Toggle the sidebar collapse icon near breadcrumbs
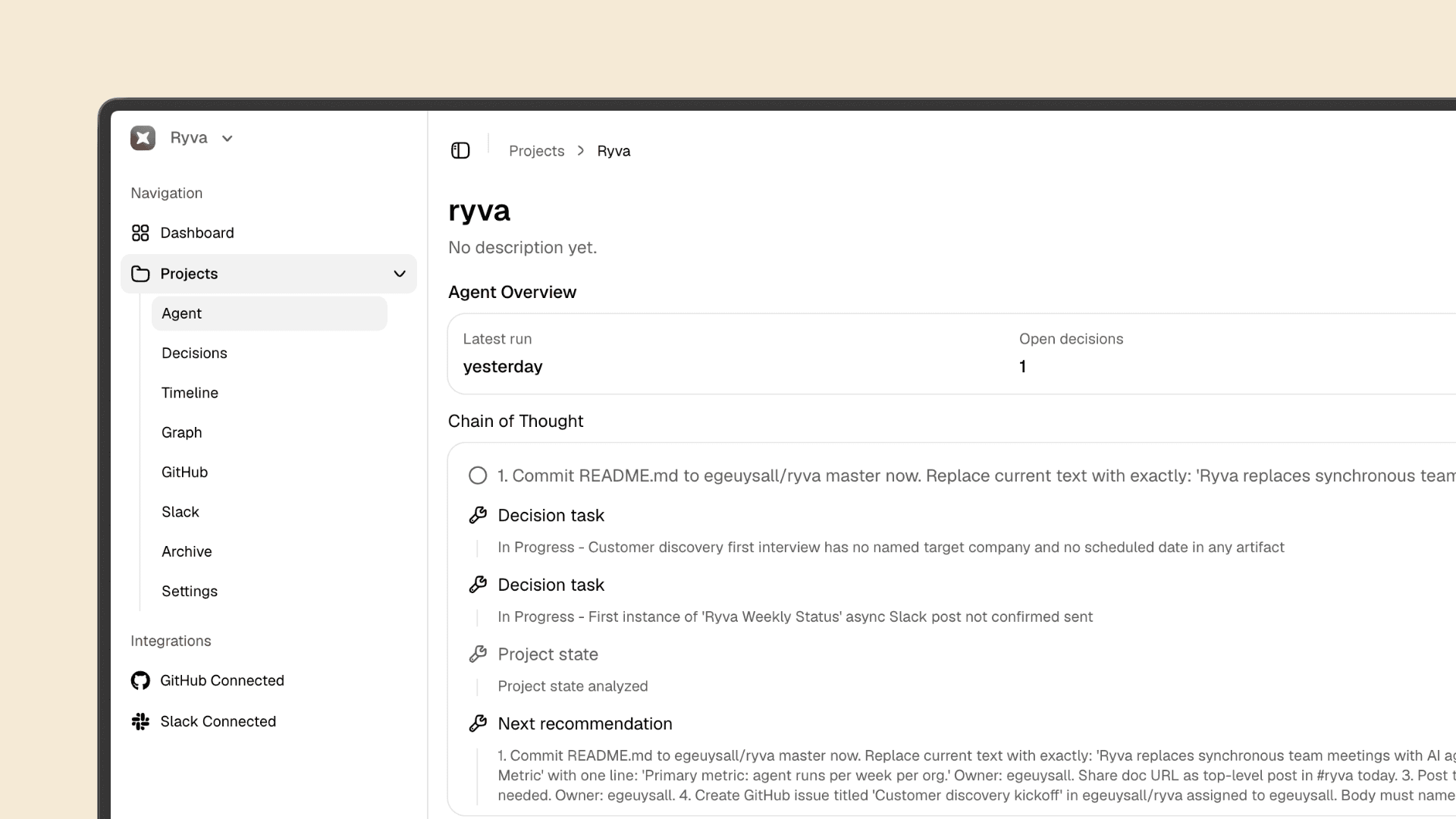 coord(460,150)
